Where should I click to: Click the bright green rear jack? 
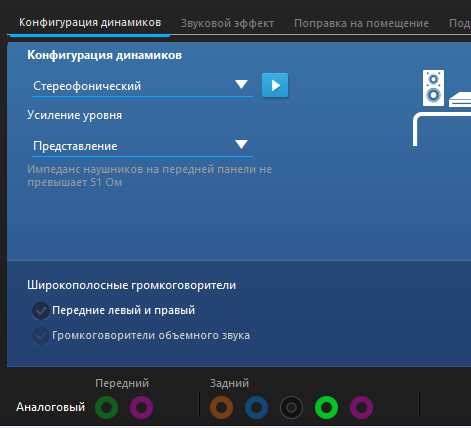tap(326, 407)
